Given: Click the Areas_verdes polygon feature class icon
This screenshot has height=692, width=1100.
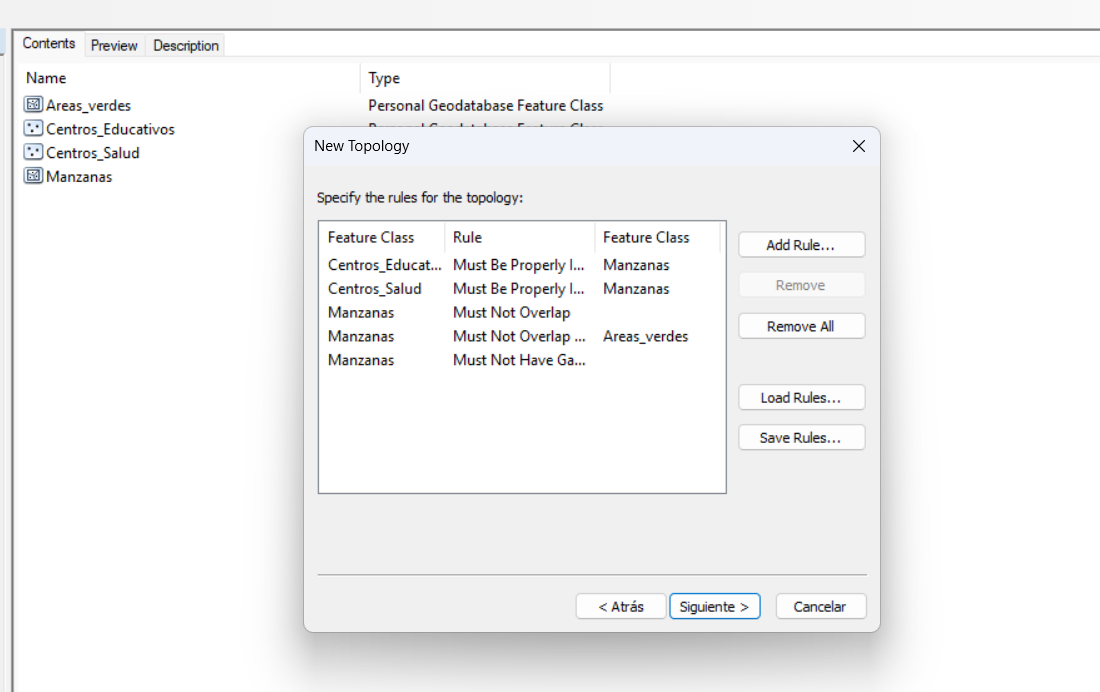Looking at the screenshot, I should [34, 105].
